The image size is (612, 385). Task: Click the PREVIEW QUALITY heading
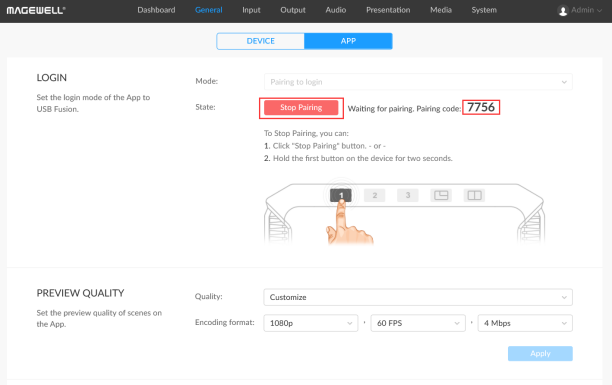point(80,293)
